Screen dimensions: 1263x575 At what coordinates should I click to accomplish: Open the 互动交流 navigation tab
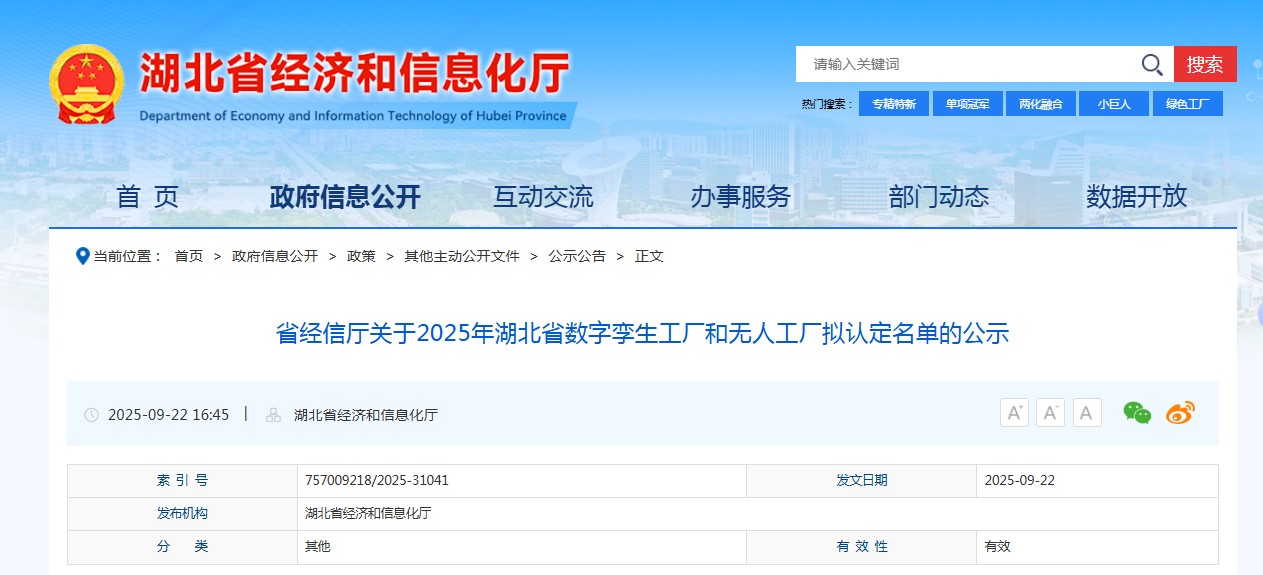(543, 197)
